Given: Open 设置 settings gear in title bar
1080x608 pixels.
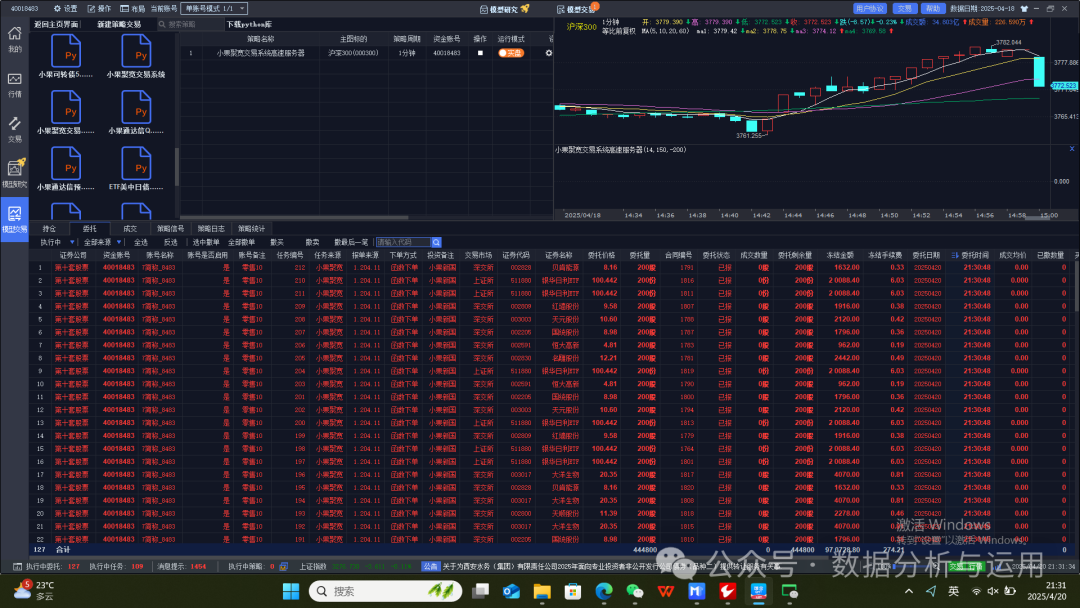Looking at the screenshot, I should click(x=65, y=9).
